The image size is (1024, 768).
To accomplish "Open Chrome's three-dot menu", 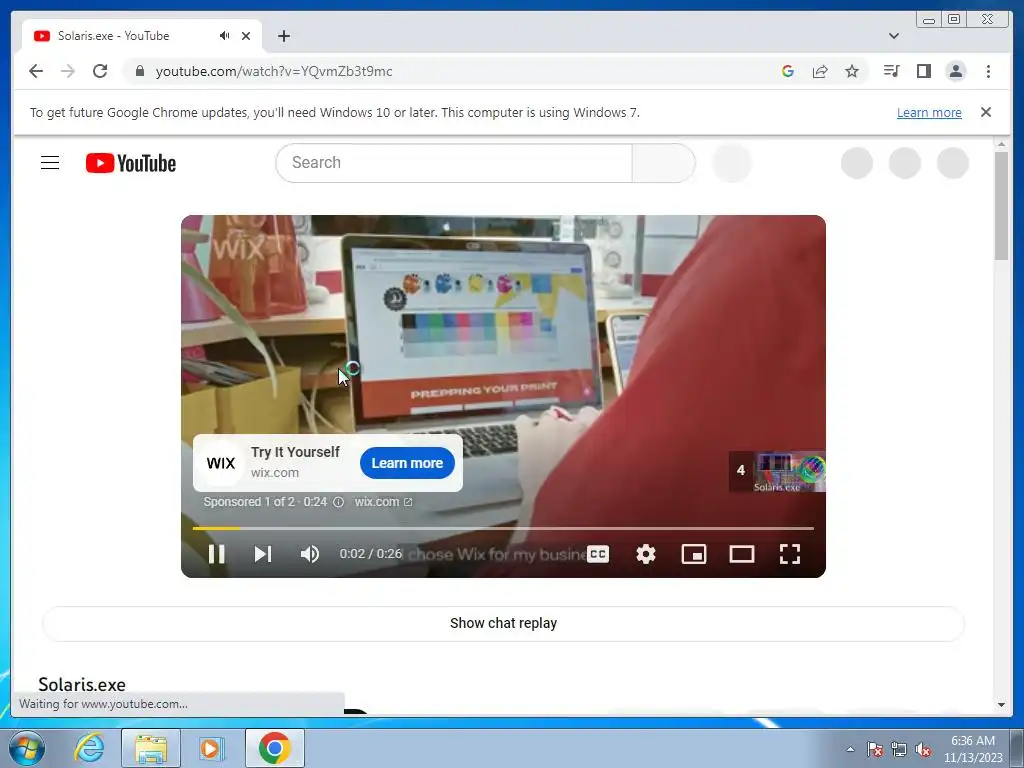I will [x=988, y=71].
